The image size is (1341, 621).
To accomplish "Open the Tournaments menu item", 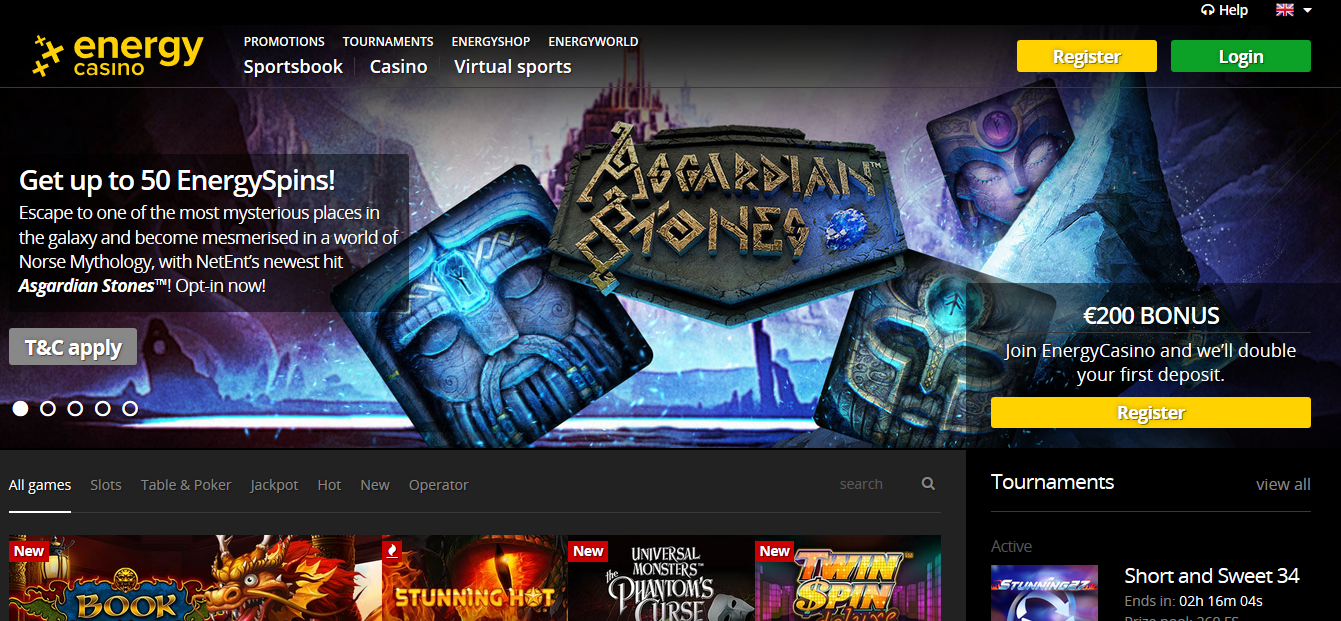I will click(x=388, y=42).
